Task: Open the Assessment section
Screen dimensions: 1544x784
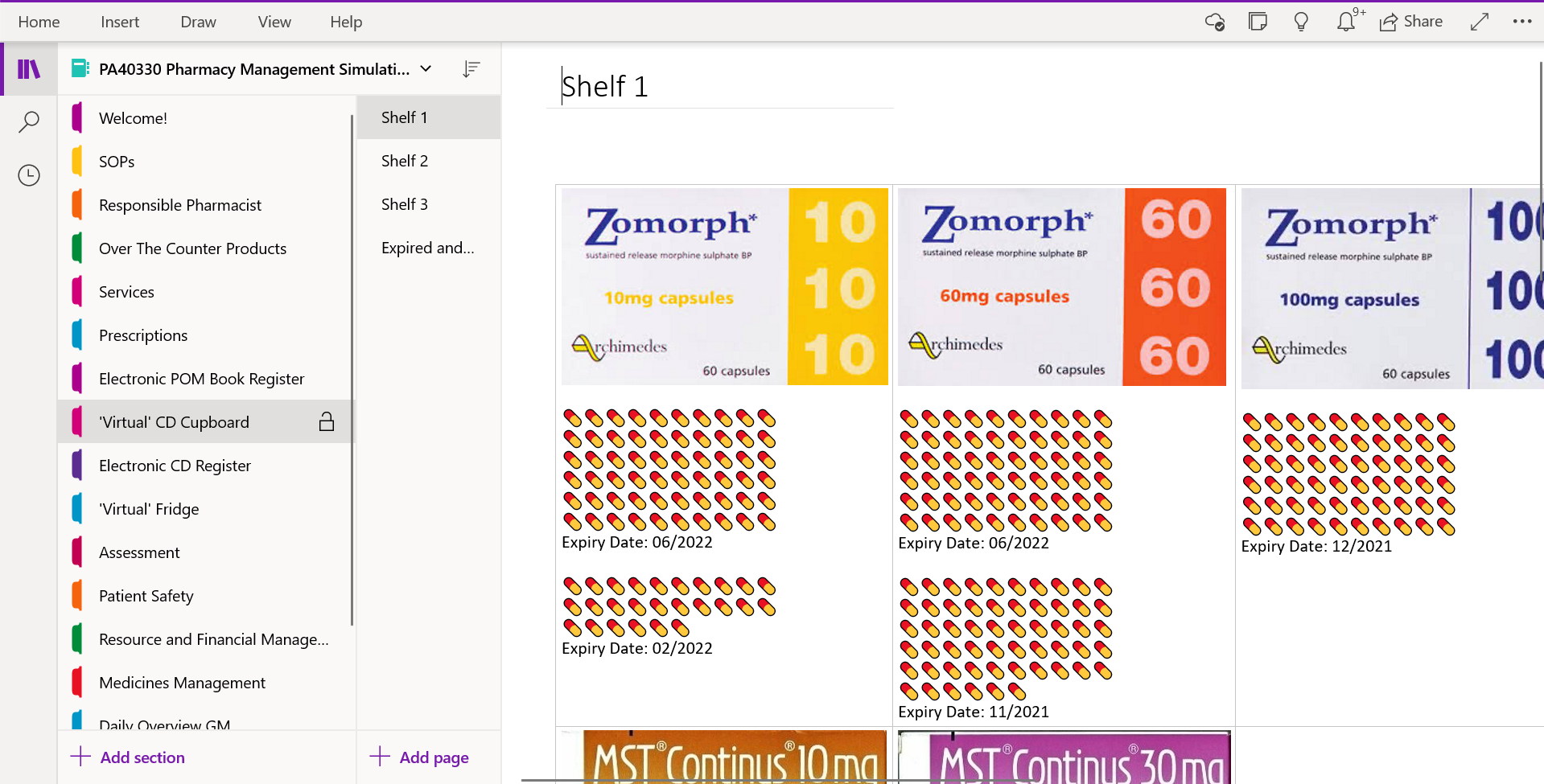Action: [205, 552]
